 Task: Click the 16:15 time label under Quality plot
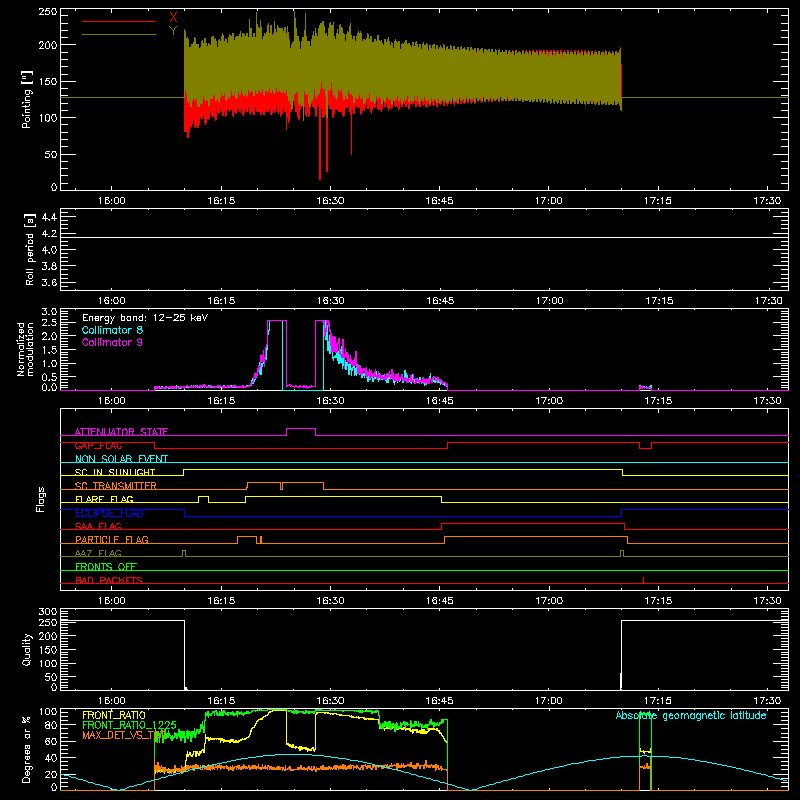[221, 701]
